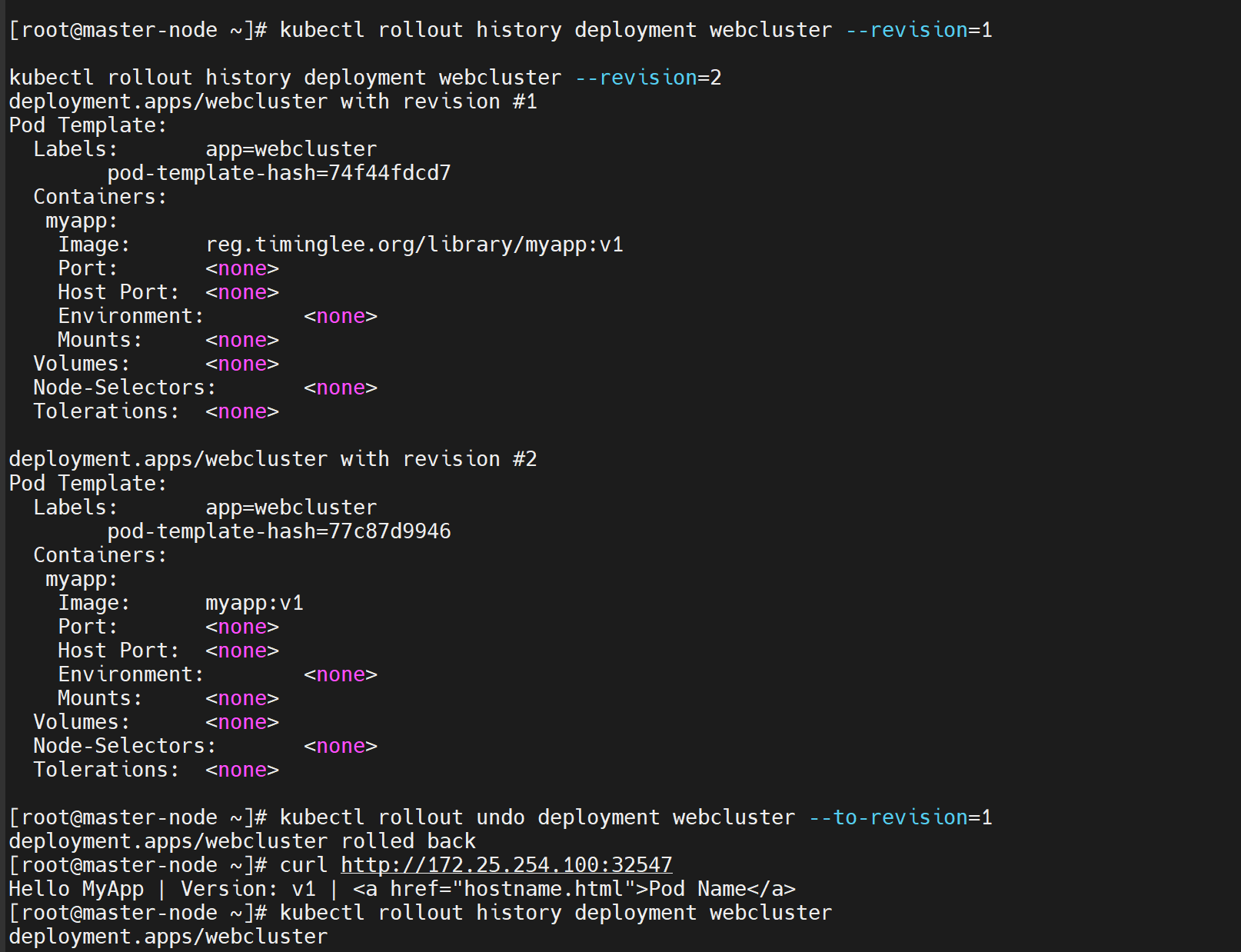Click the last line 'deployment.apps/webcluster'
This screenshot has width=1241, height=952.
168,937
